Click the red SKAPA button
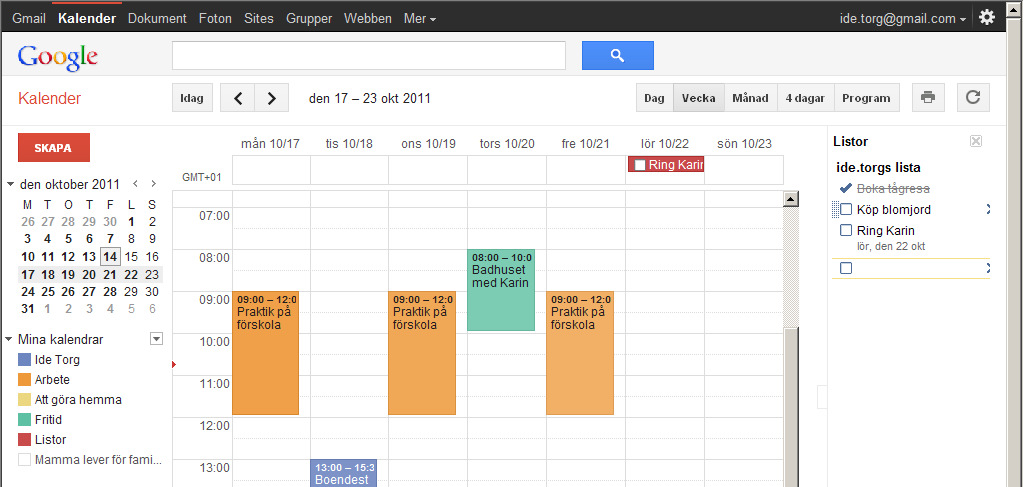 click(54, 147)
